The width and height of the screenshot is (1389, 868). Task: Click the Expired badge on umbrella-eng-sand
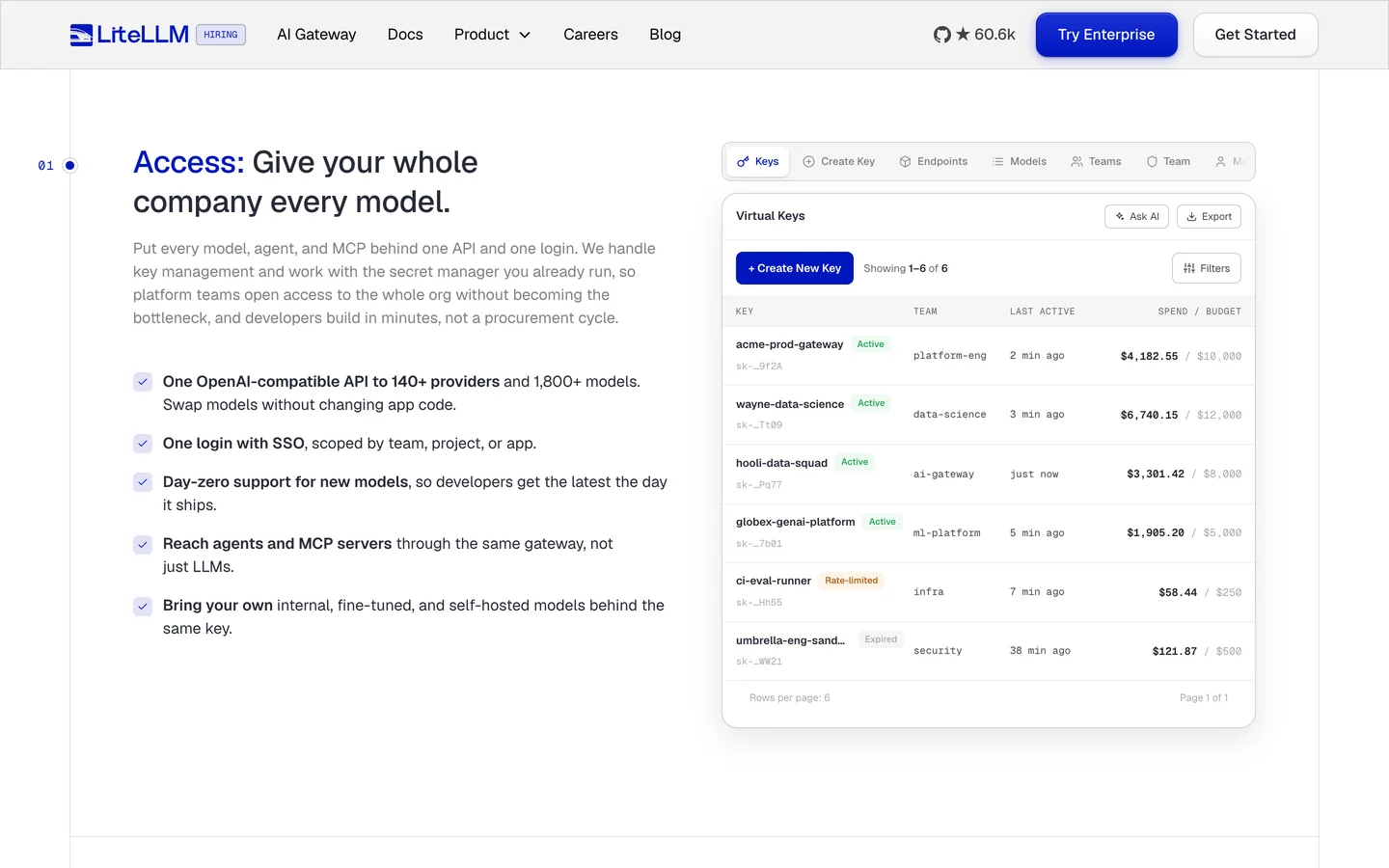coord(881,639)
